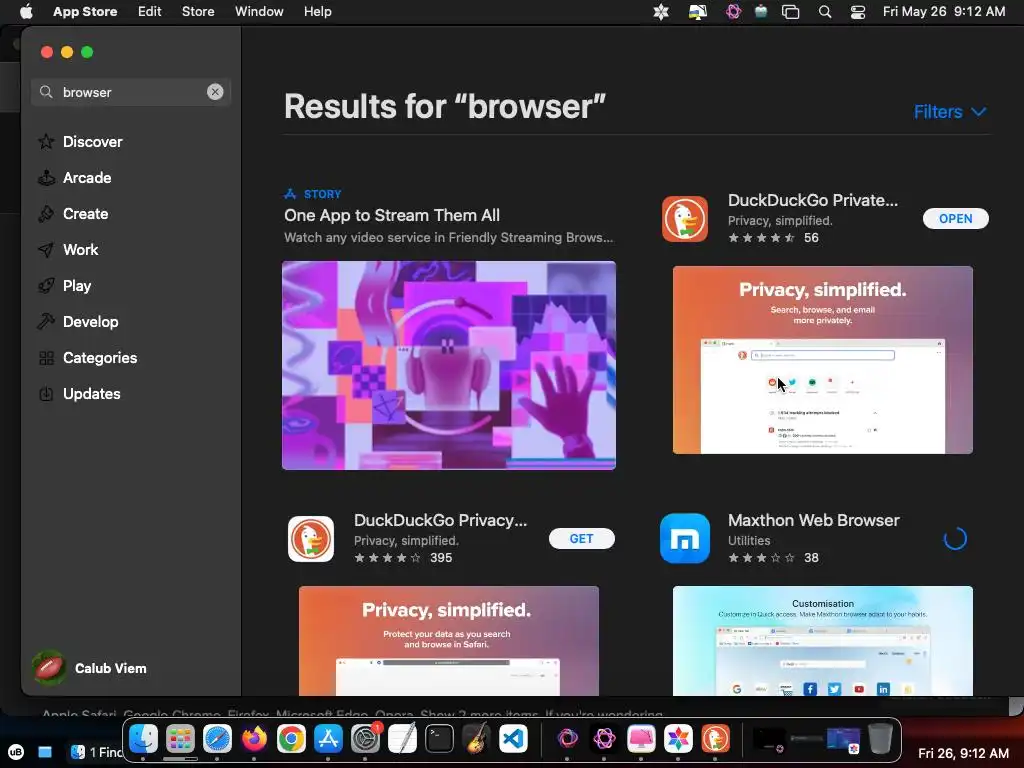This screenshot has width=1024, height=768.
Task: Click GET for DuckDuckGo Privacy
Action: (x=581, y=539)
